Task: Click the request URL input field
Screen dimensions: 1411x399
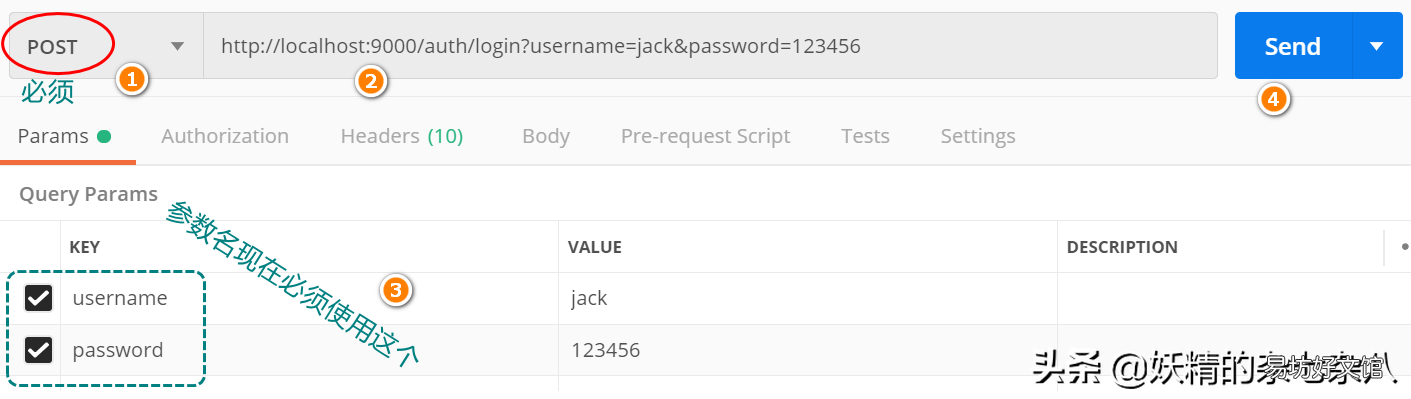Action: (x=711, y=46)
